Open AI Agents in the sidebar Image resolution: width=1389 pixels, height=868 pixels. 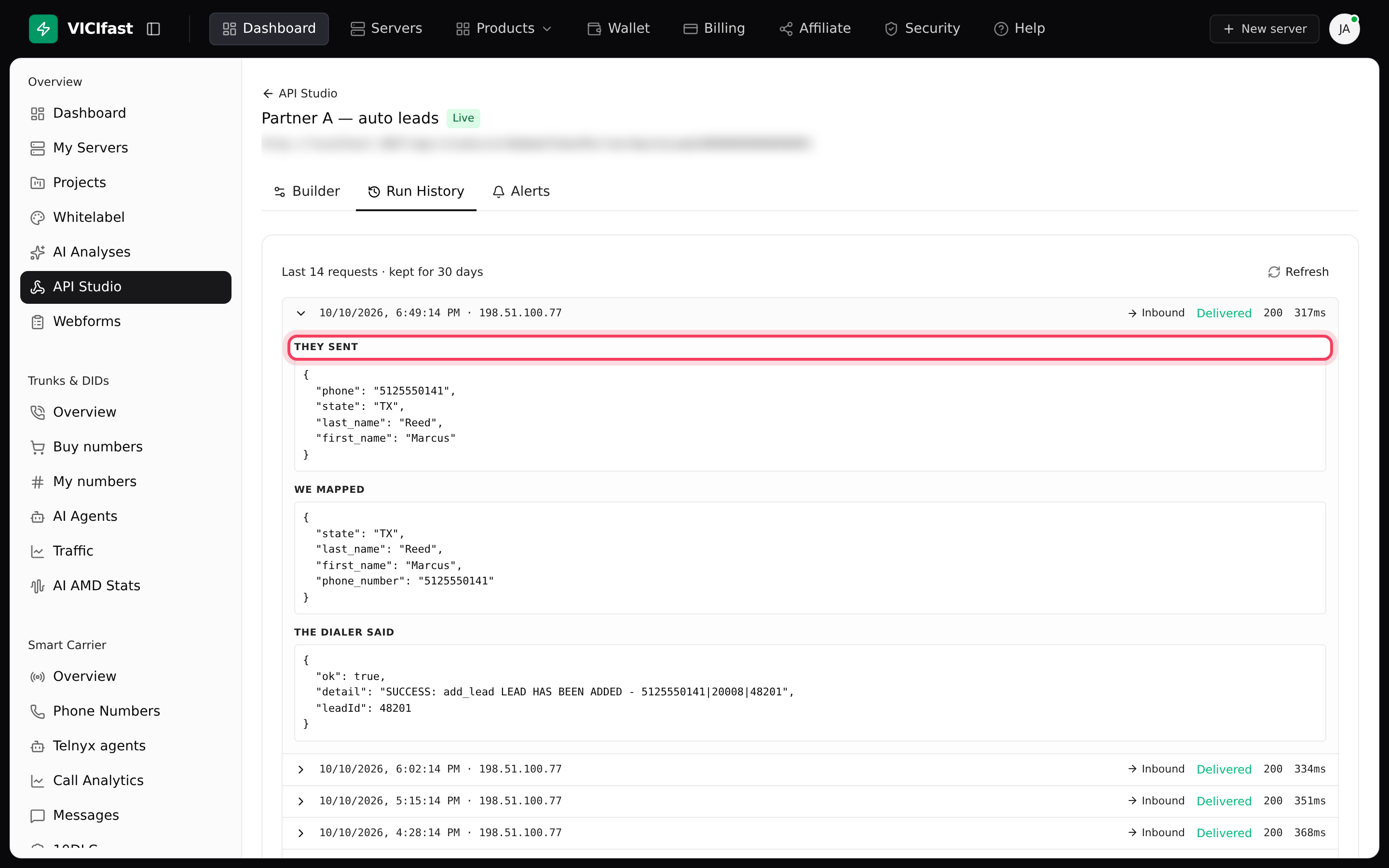(x=126, y=516)
